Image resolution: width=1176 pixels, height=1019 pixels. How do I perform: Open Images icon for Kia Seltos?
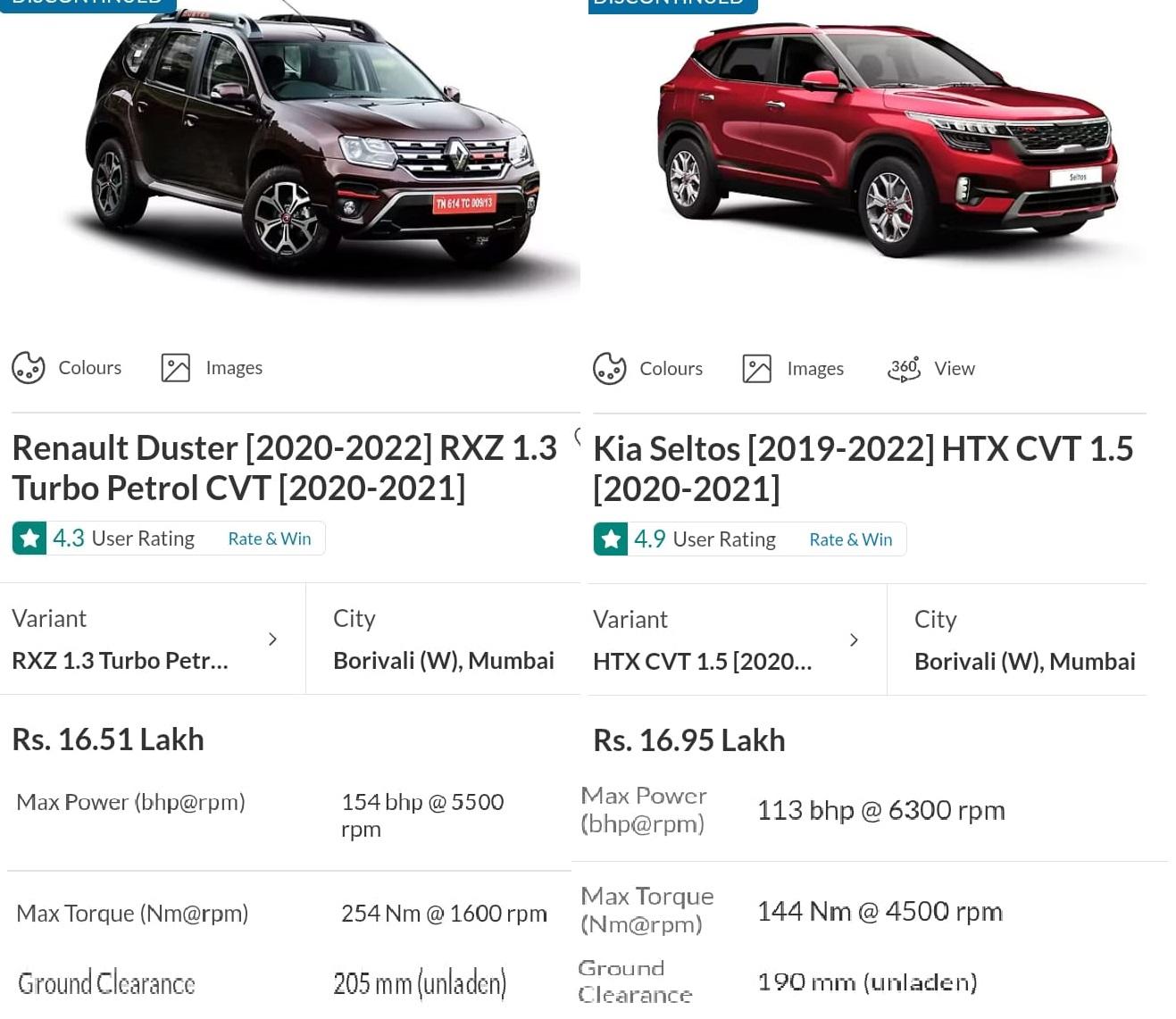click(x=757, y=369)
